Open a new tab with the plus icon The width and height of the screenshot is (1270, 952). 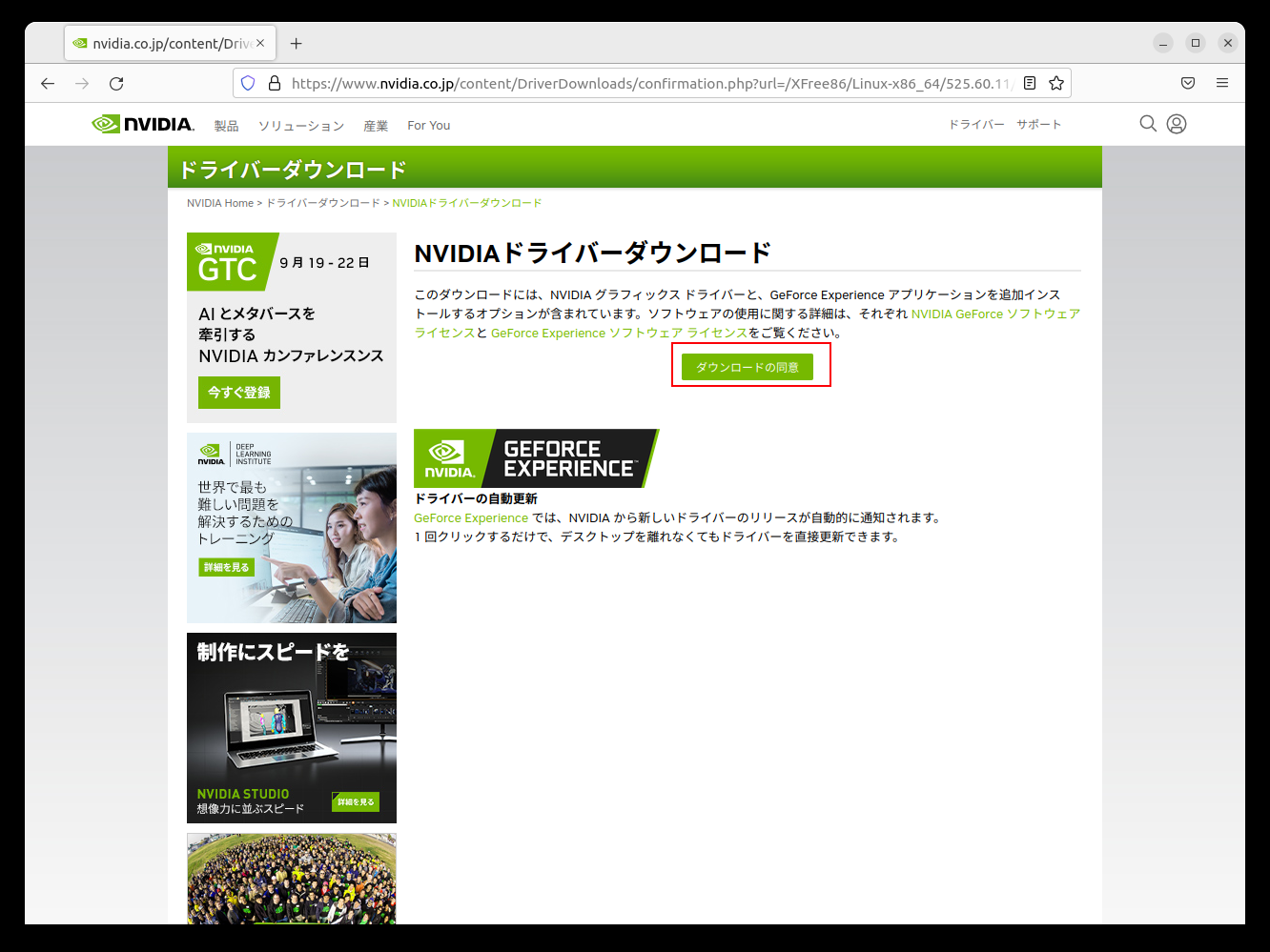click(x=297, y=43)
